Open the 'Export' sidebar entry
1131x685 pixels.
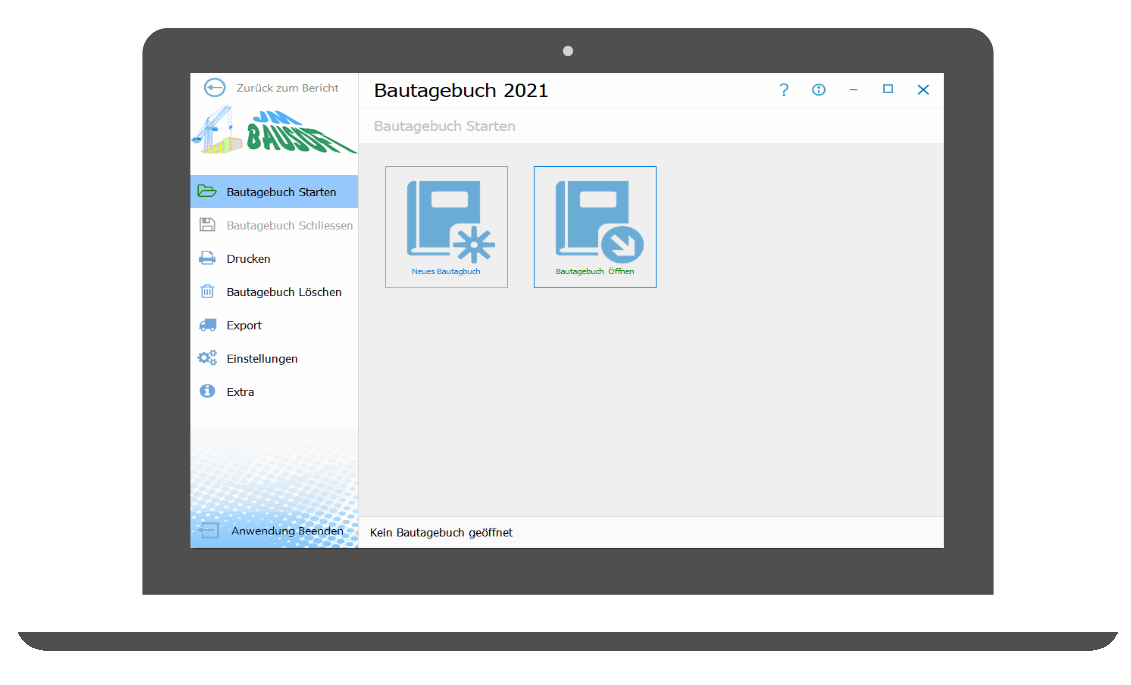pos(244,325)
